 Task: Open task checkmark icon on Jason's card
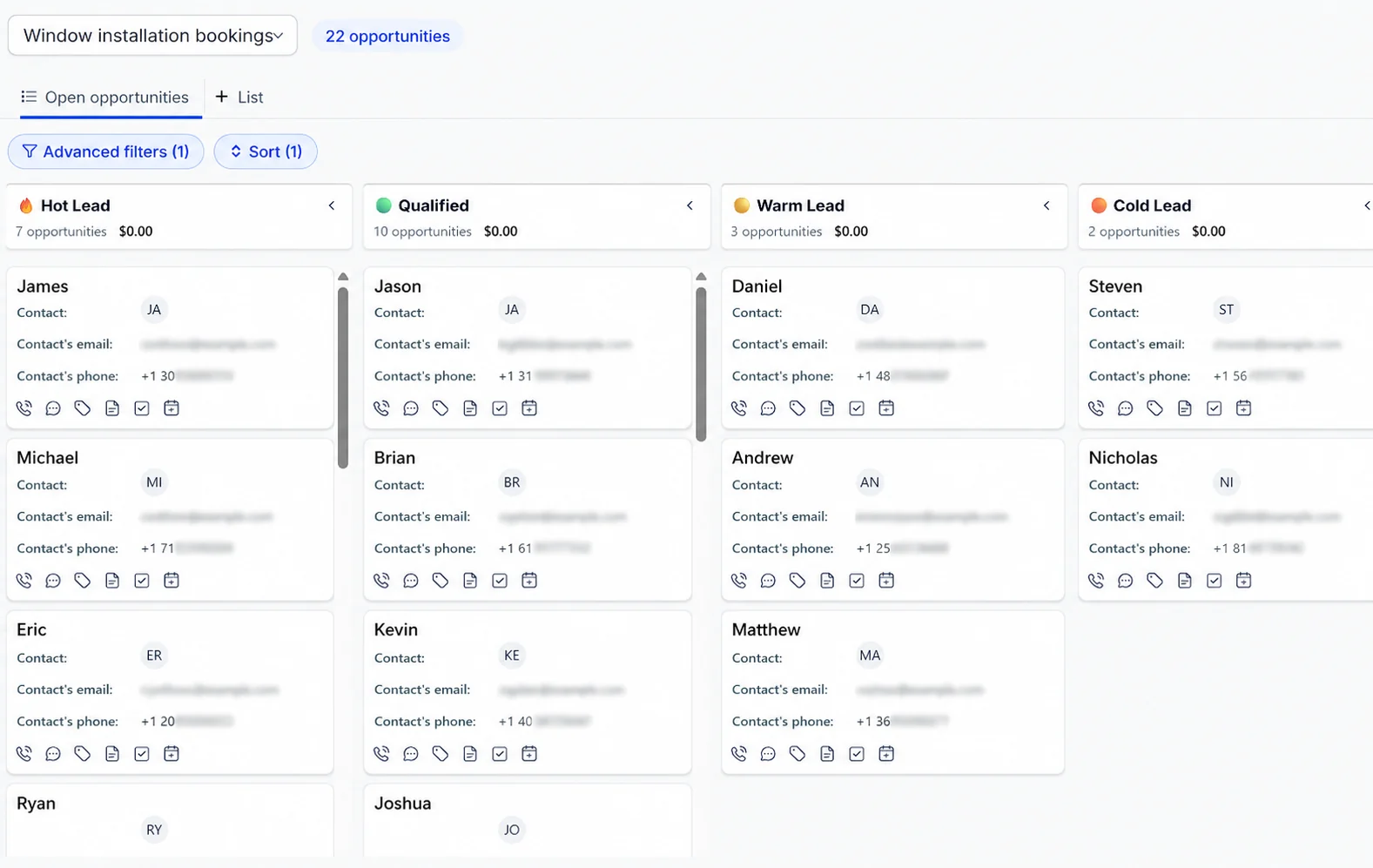tap(500, 408)
